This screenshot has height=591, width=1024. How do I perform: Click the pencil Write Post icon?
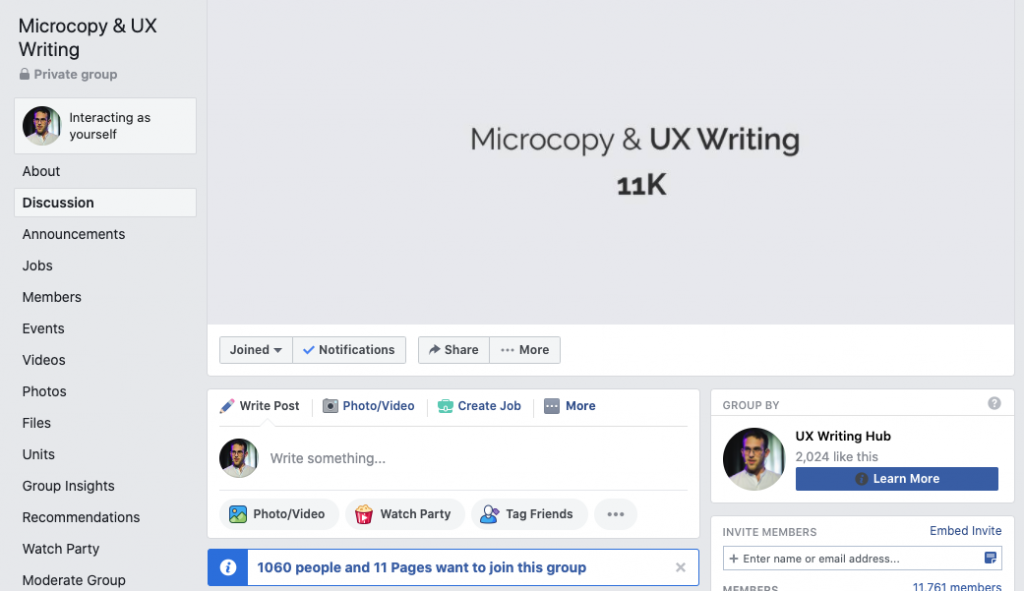click(228, 406)
